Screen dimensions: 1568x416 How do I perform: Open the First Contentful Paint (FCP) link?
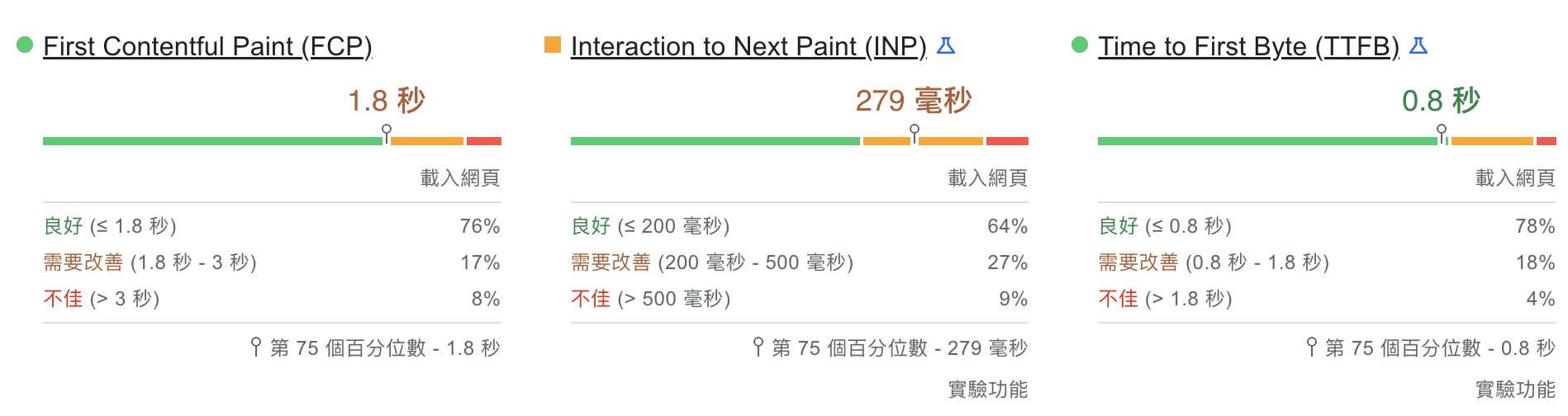point(207,46)
